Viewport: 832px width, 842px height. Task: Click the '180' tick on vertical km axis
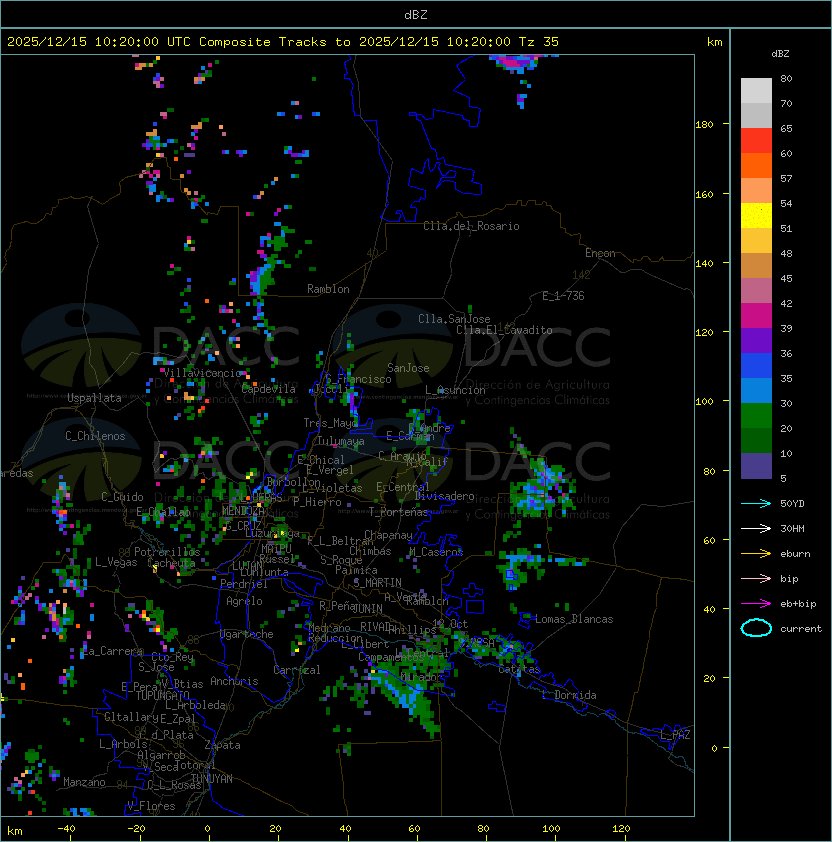click(x=704, y=124)
